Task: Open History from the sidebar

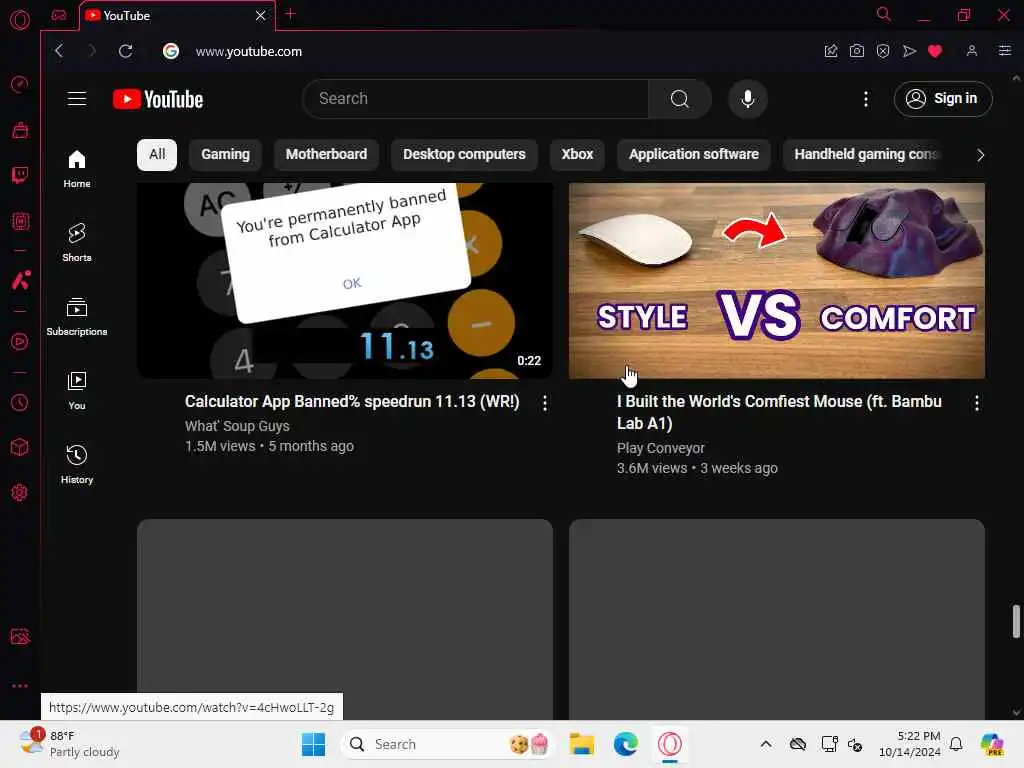Action: click(77, 464)
